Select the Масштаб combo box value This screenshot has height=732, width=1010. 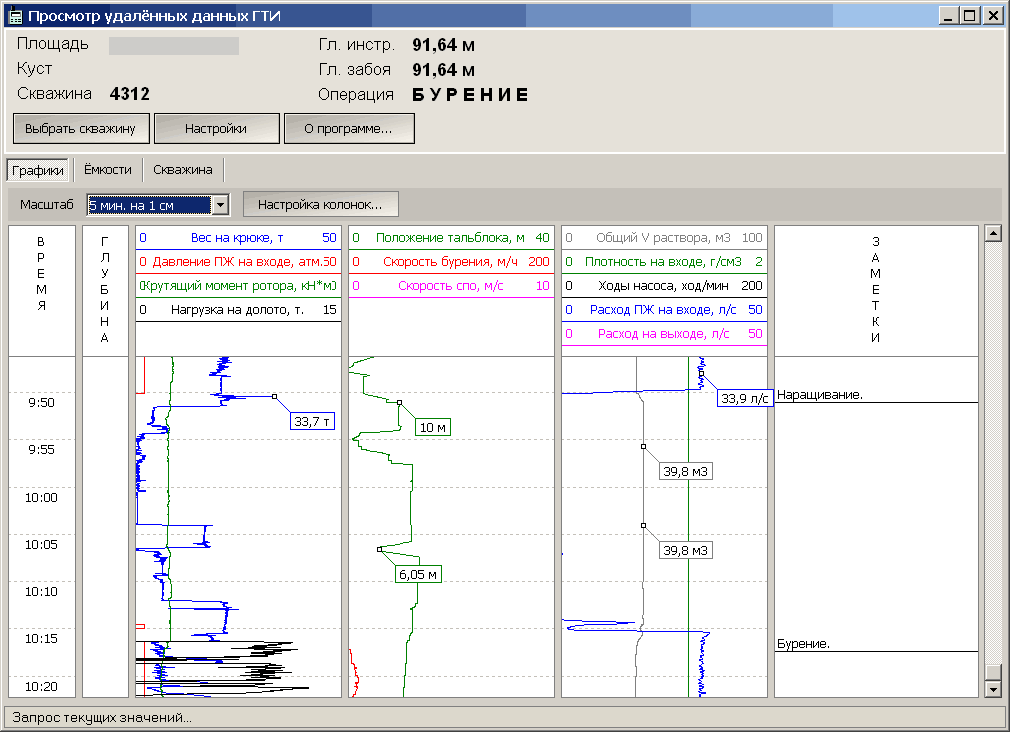pyautogui.click(x=149, y=205)
